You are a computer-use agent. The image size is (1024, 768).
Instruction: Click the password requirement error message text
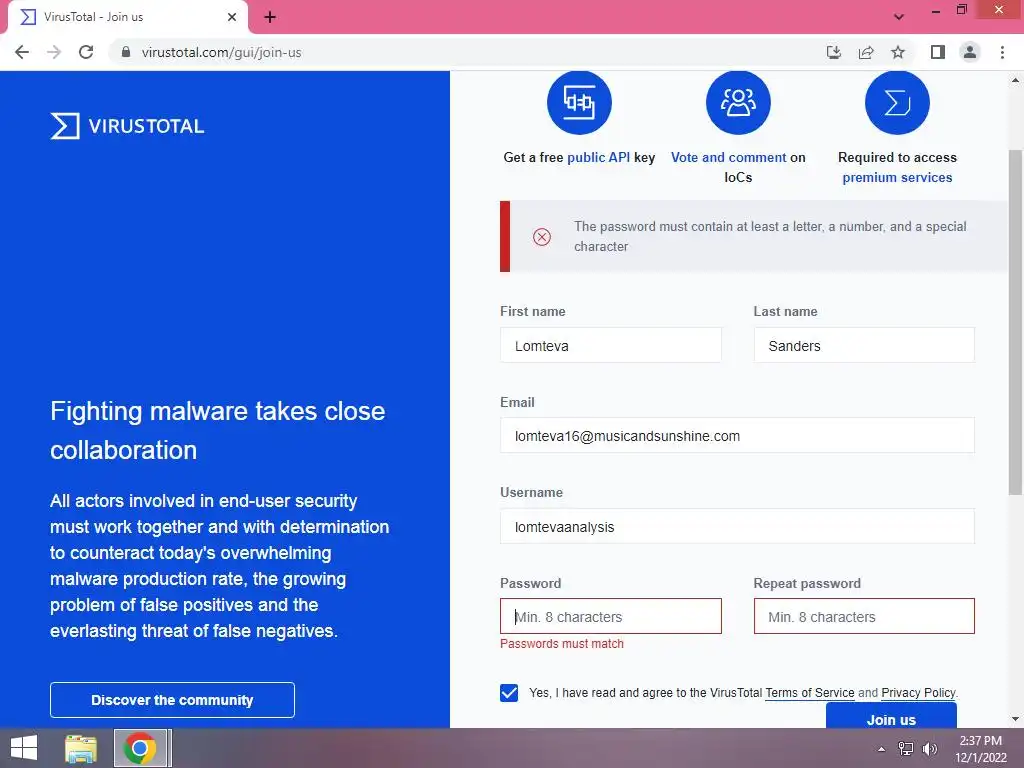click(770, 236)
